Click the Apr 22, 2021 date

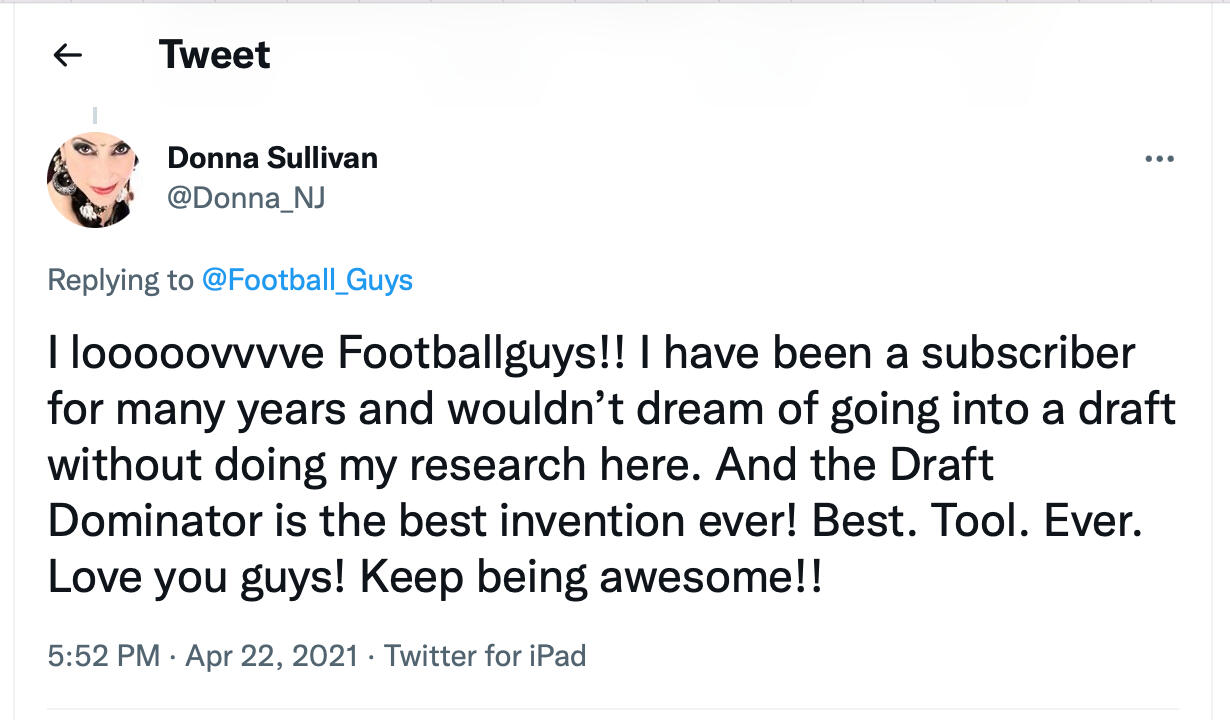click(x=272, y=656)
